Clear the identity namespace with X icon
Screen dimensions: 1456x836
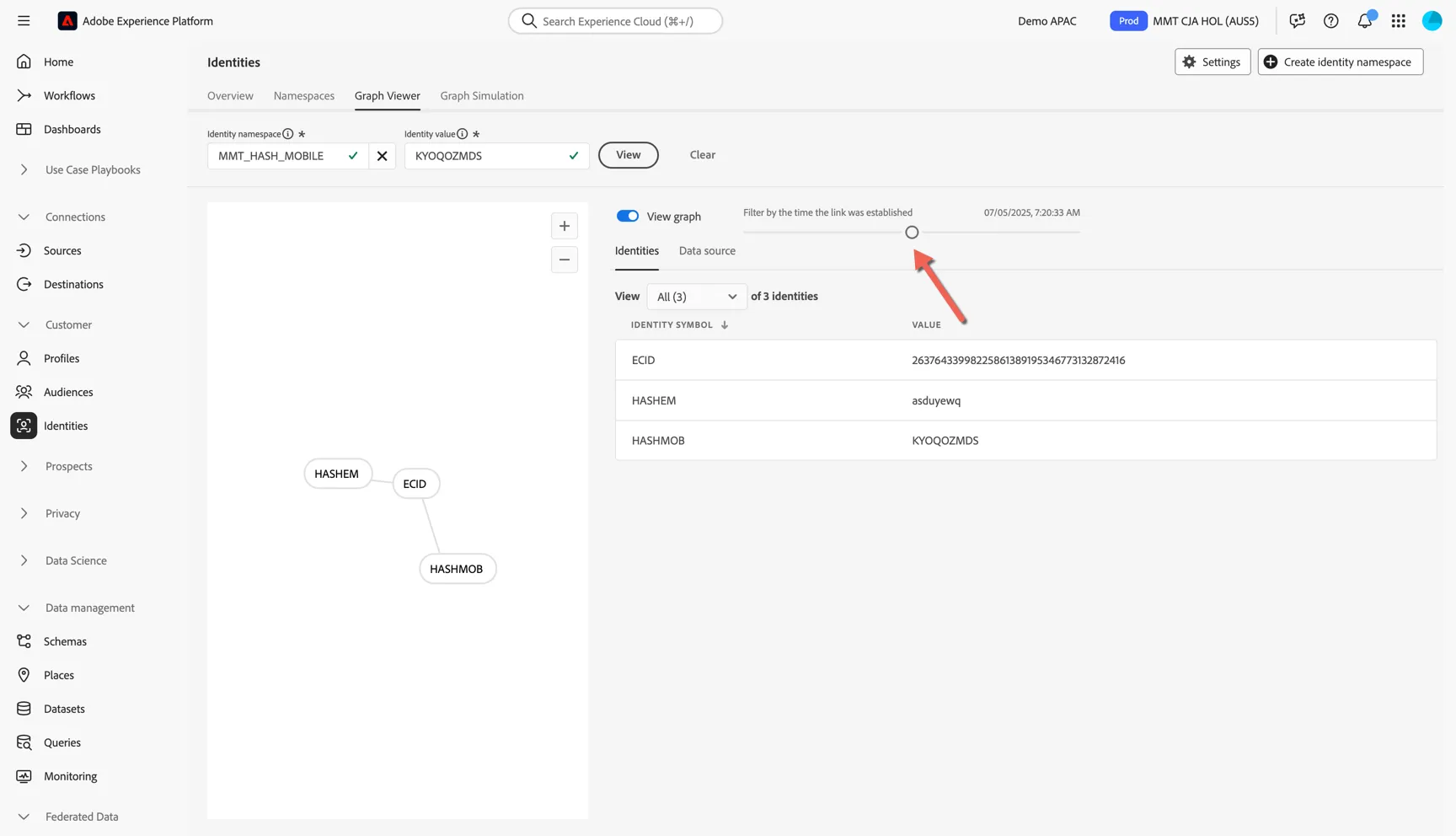click(x=383, y=156)
